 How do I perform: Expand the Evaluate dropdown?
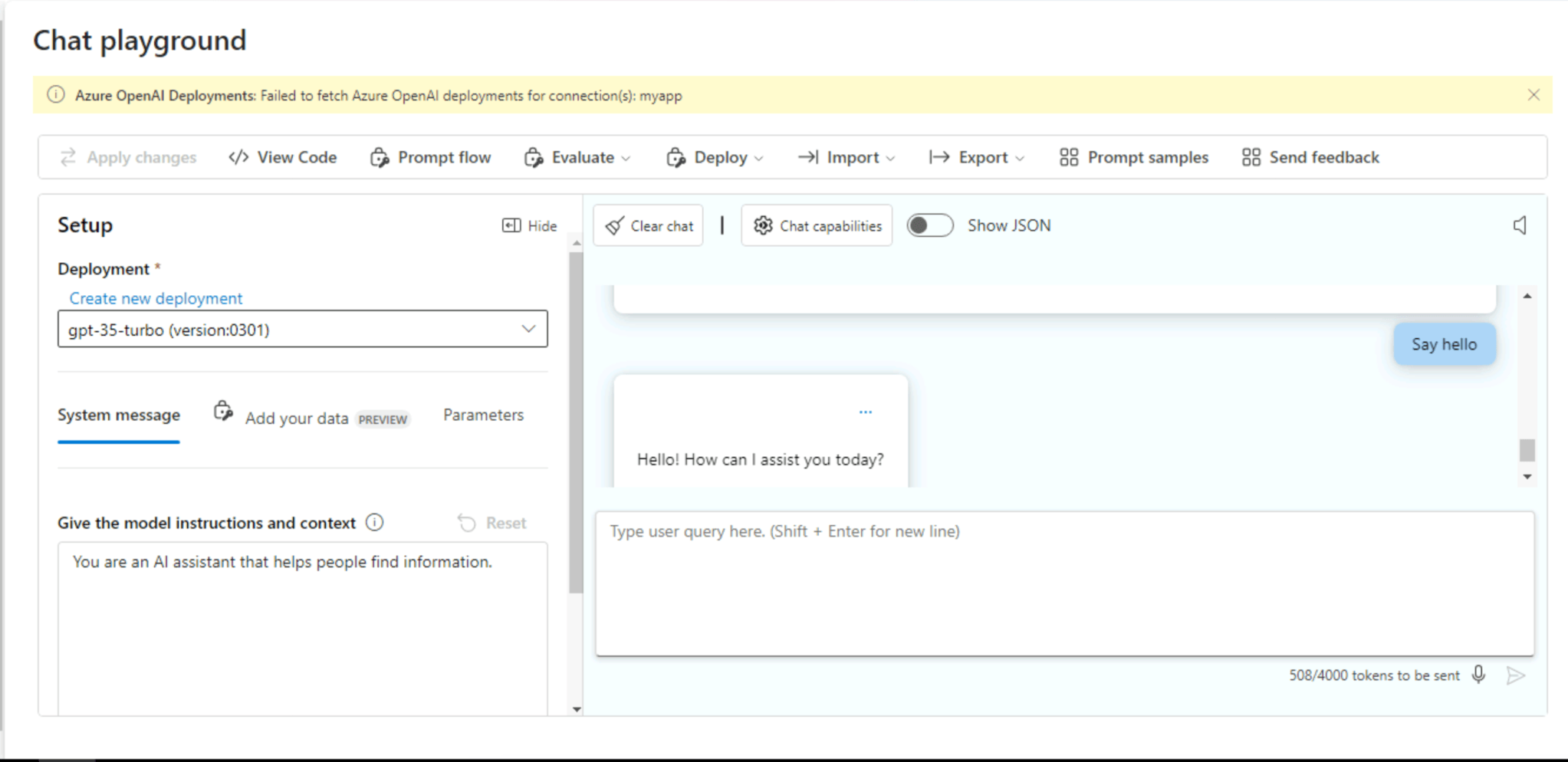click(x=577, y=157)
